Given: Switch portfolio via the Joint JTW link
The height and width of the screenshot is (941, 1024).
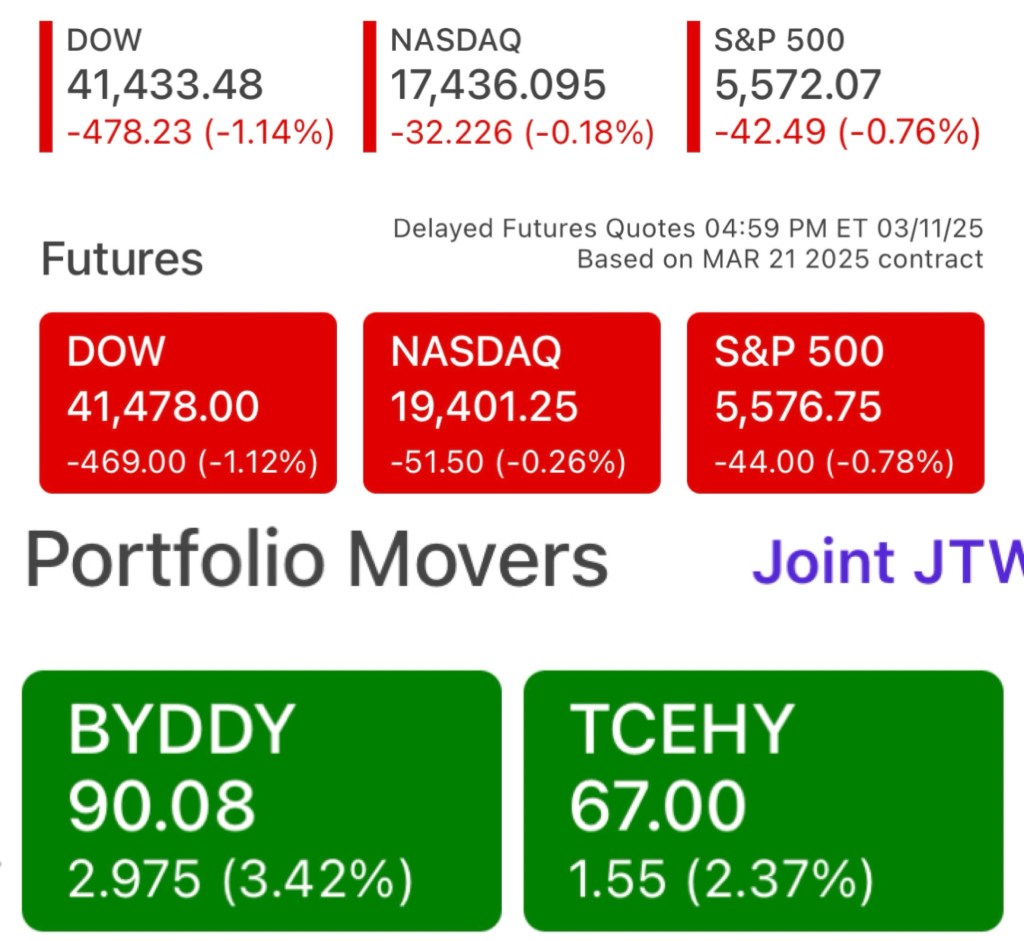Looking at the screenshot, I should 886,562.
